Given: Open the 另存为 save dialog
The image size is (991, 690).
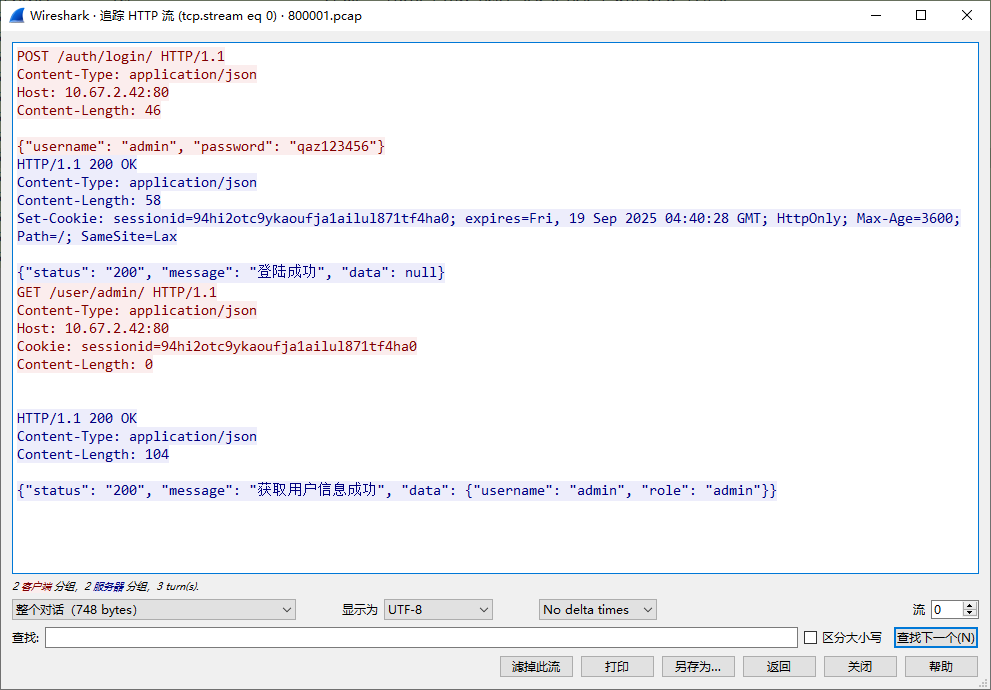Looking at the screenshot, I should tap(698, 666).
